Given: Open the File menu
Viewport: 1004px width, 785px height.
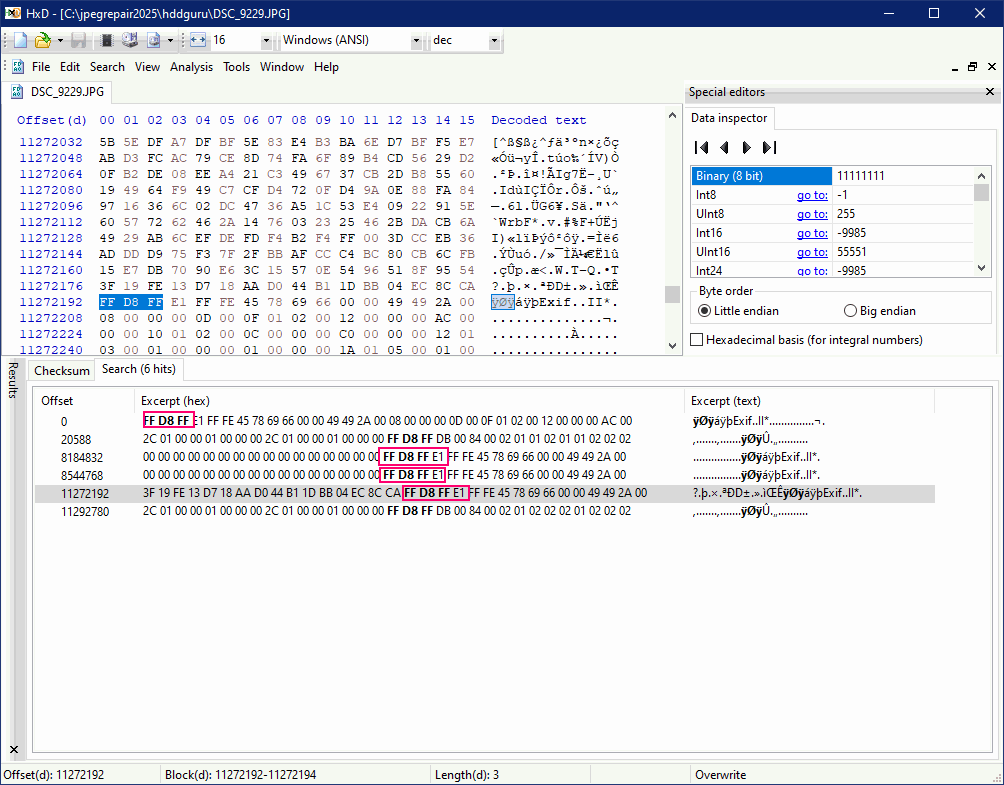Looking at the screenshot, I should [x=41, y=67].
